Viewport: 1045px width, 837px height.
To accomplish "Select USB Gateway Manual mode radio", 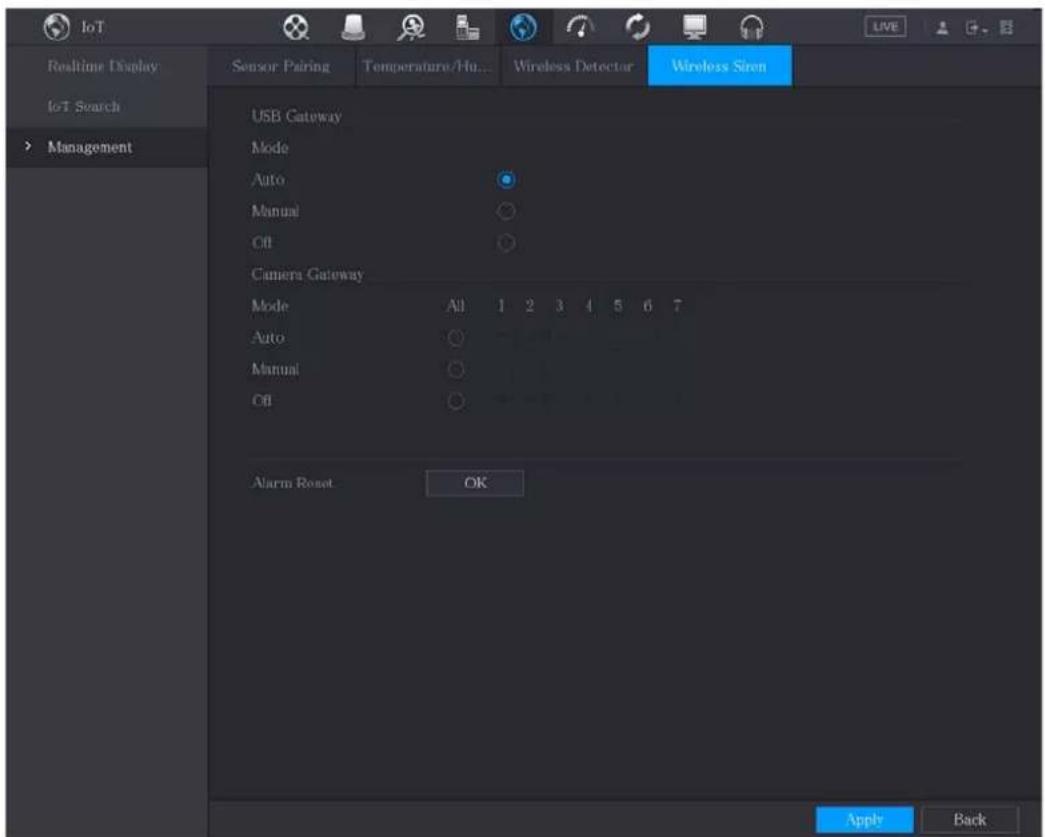I will pos(507,211).
